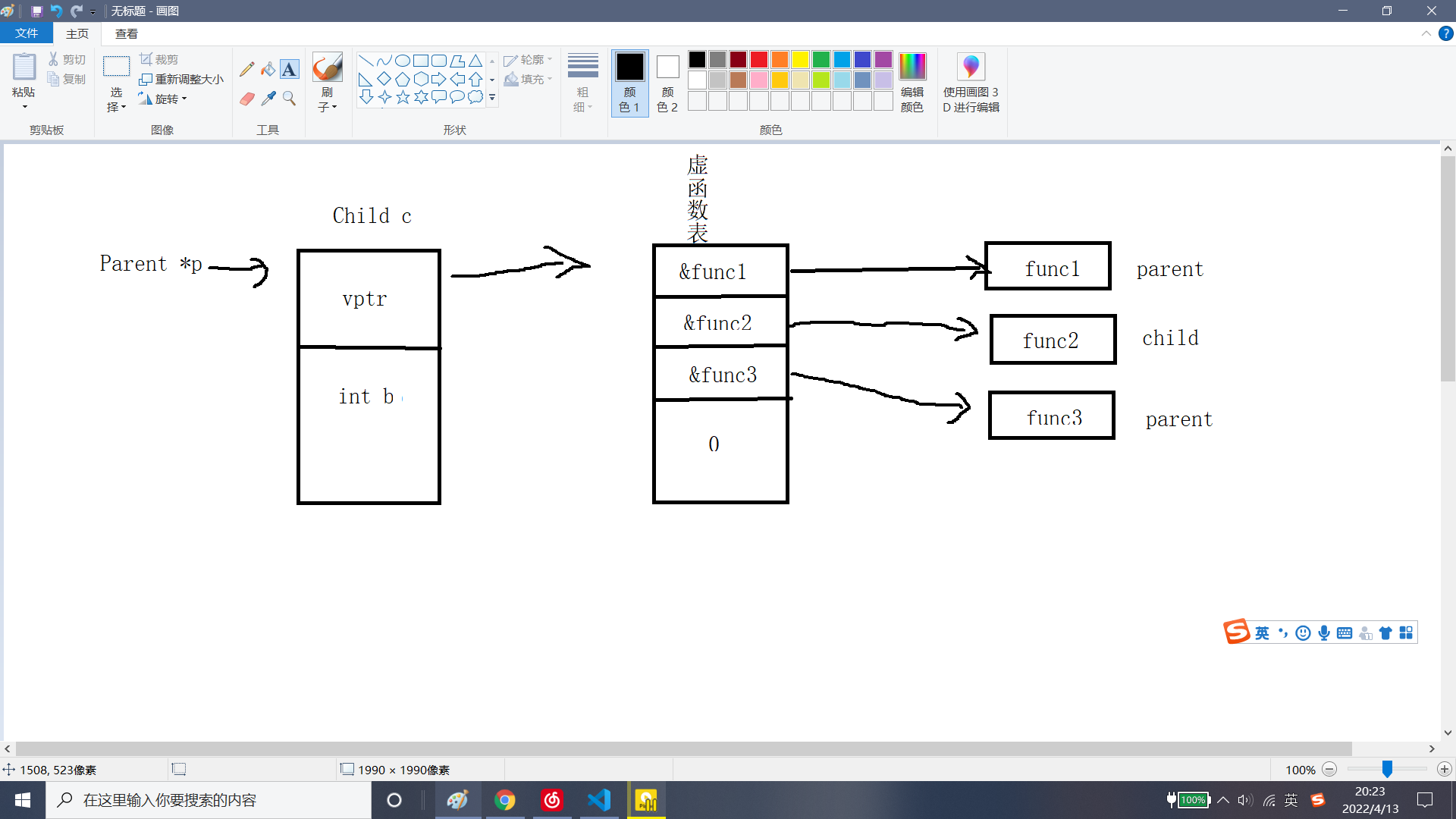Expand the Brushes dropdown

click(327, 101)
